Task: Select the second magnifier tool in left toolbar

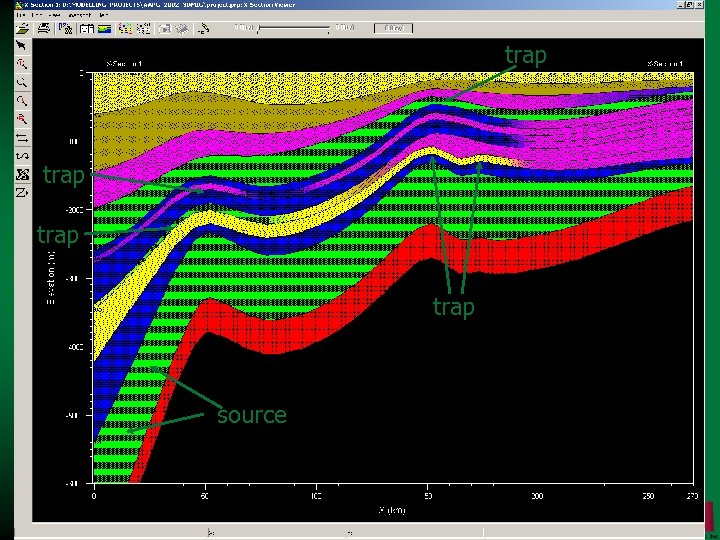Action: click(22, 82)
